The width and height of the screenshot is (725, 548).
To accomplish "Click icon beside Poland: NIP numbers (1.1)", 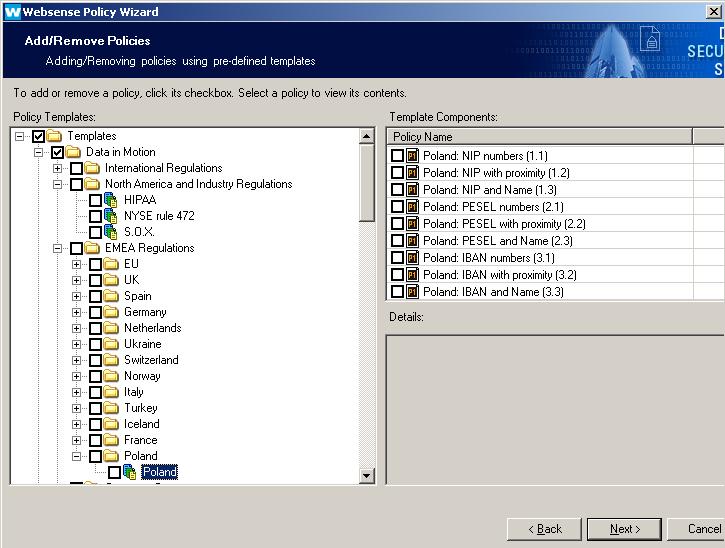I will click(x=412, y=155).
